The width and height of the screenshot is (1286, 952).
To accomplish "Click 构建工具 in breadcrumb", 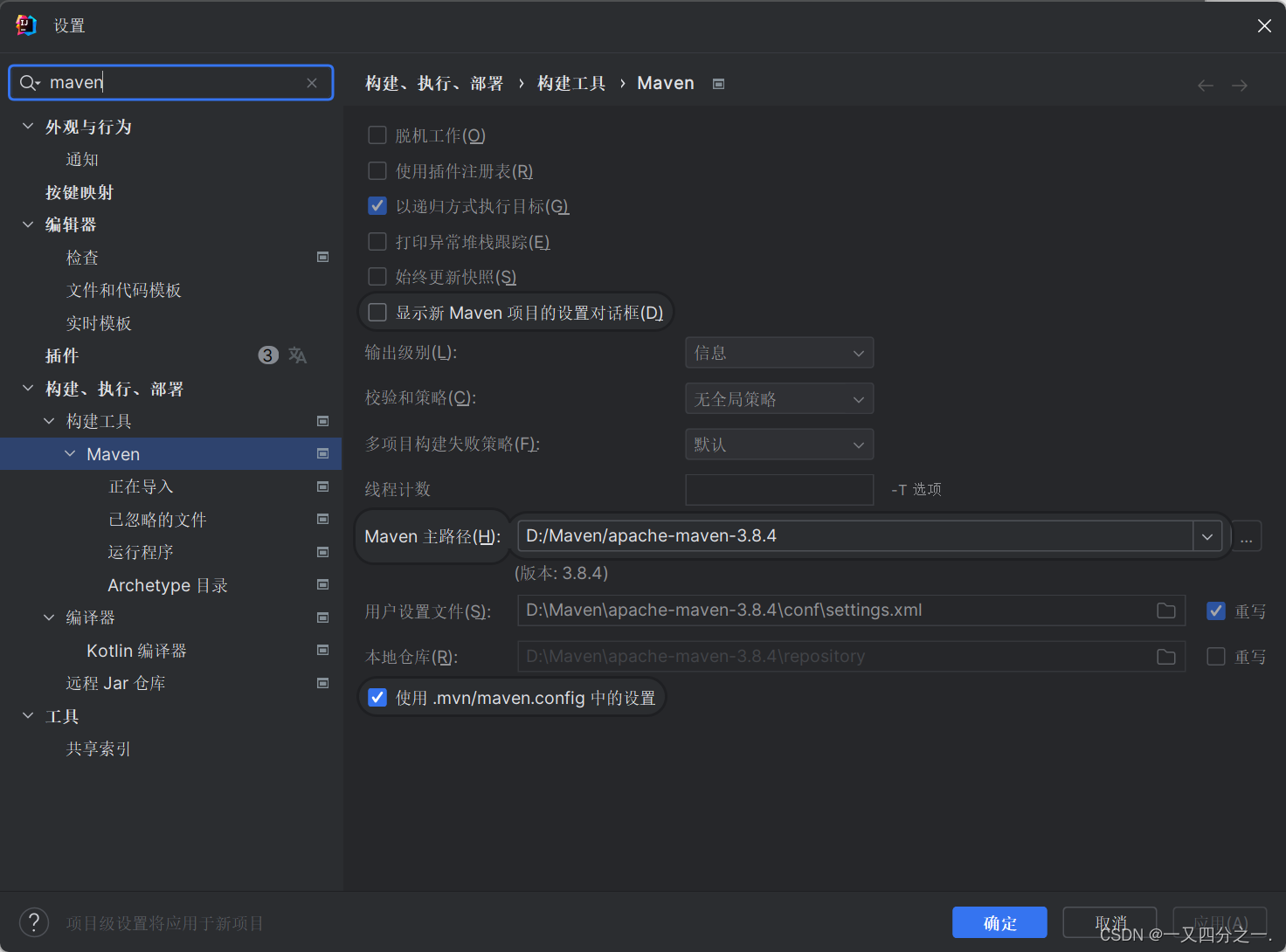I will pos(571,83).
